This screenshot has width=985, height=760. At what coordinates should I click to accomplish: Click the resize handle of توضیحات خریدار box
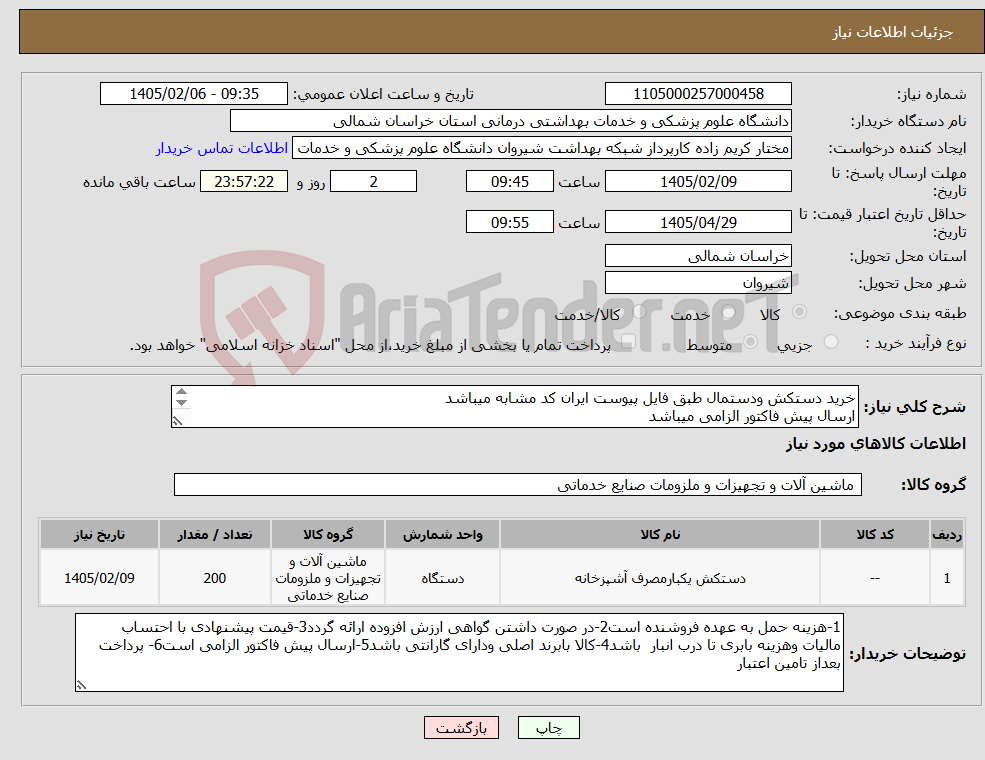point(80,686)
